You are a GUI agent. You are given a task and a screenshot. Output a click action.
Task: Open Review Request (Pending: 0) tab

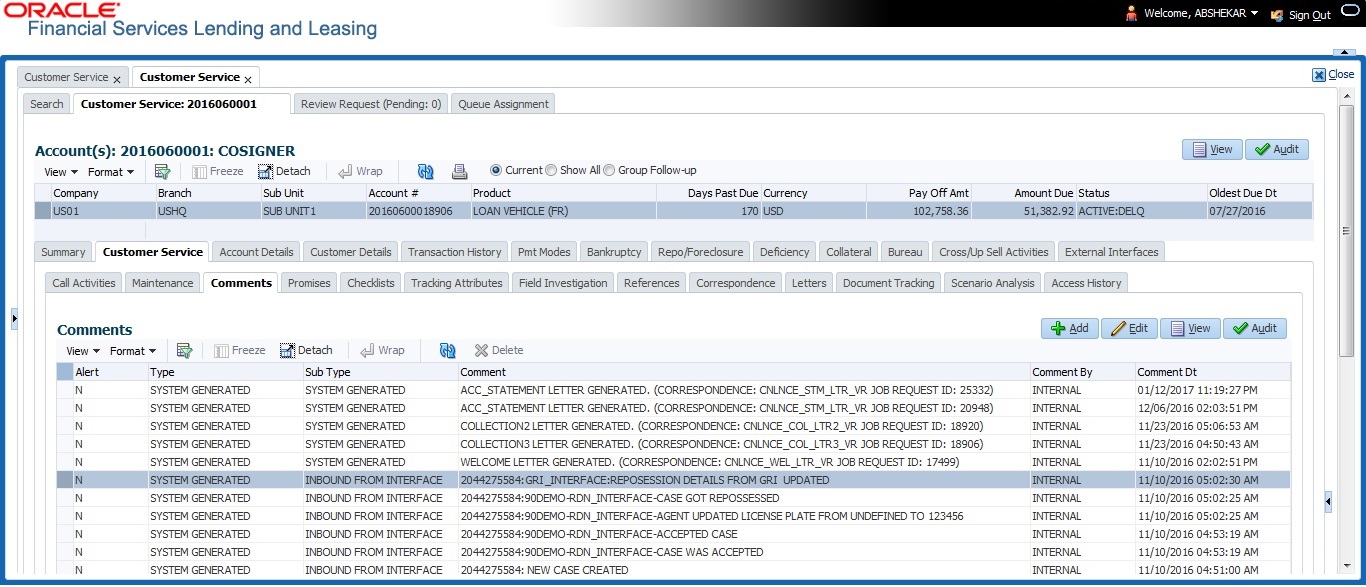(x=371, y=104)
